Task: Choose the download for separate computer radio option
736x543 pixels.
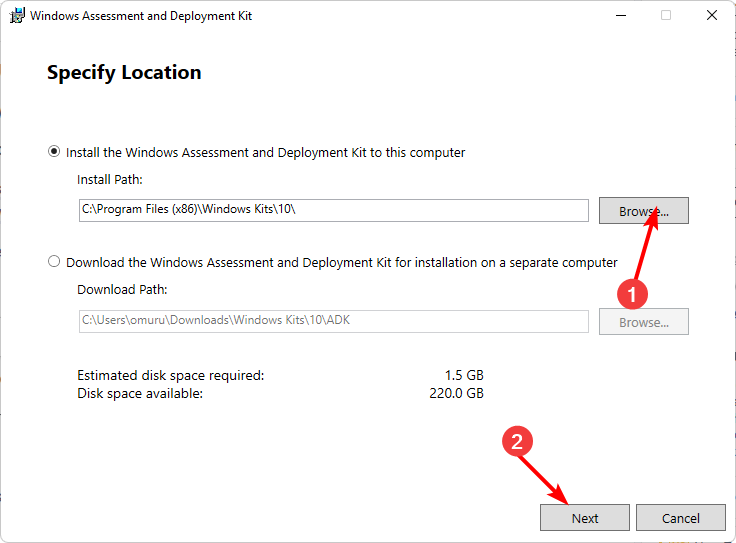Action: click(x=55, y=262)
